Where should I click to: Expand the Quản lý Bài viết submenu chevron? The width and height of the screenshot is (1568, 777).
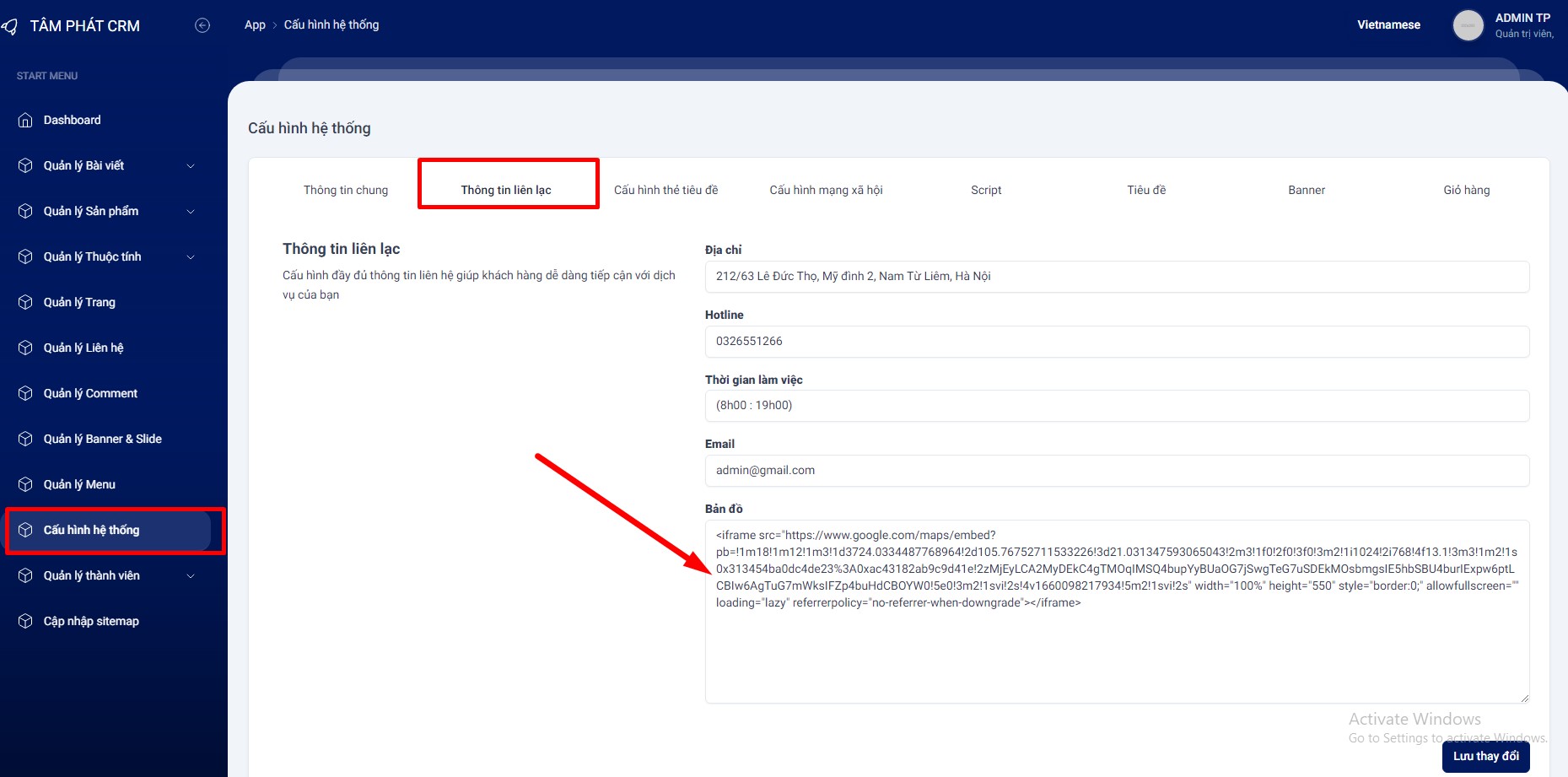point(191,166)
